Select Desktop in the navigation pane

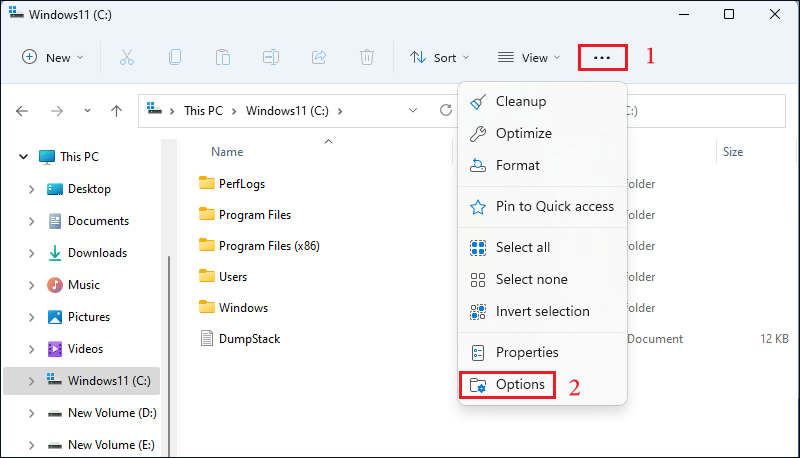89,189
